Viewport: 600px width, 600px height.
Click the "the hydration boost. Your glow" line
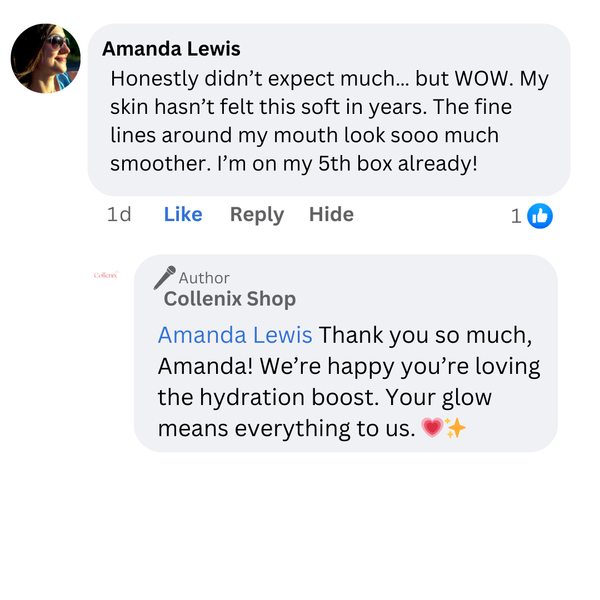coord(325,398)
